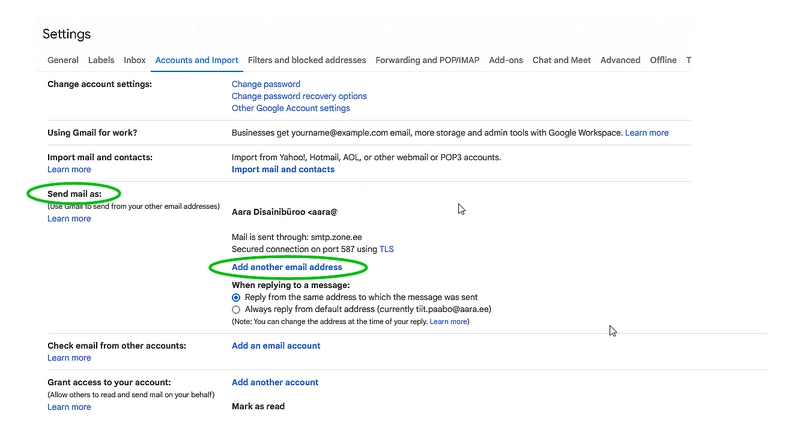800x447 pixels.
Task: Switch to the Advanced tab
Action: pos(620,60)
